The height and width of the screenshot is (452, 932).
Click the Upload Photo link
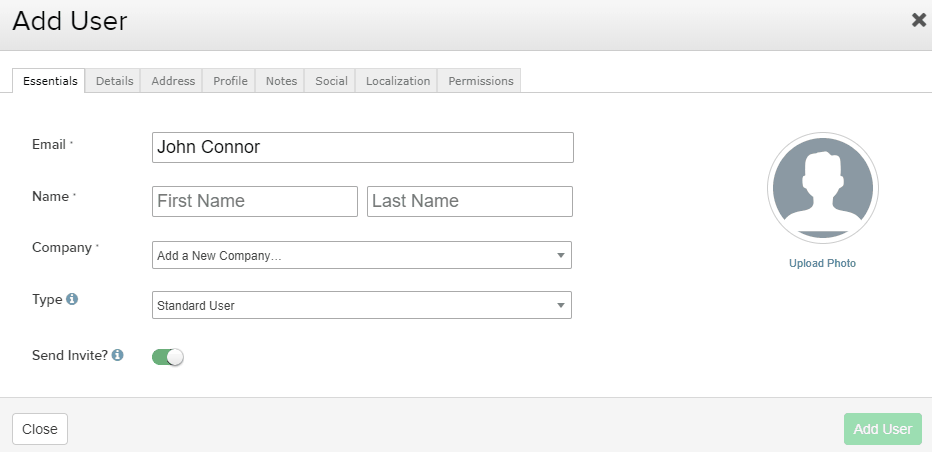click(x=822, y=263)
